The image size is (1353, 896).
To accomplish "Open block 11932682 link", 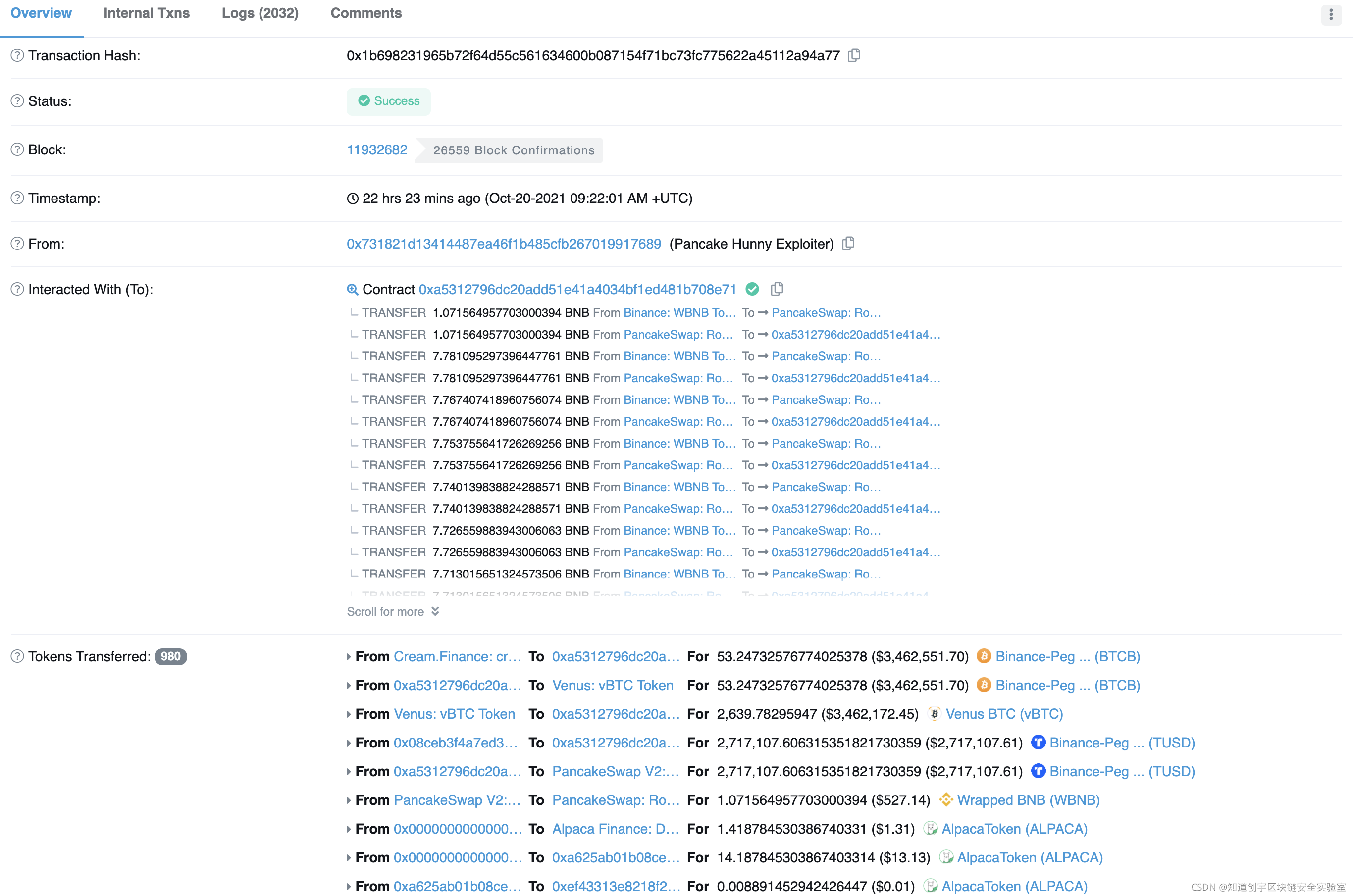I will (x=377, y=149).
